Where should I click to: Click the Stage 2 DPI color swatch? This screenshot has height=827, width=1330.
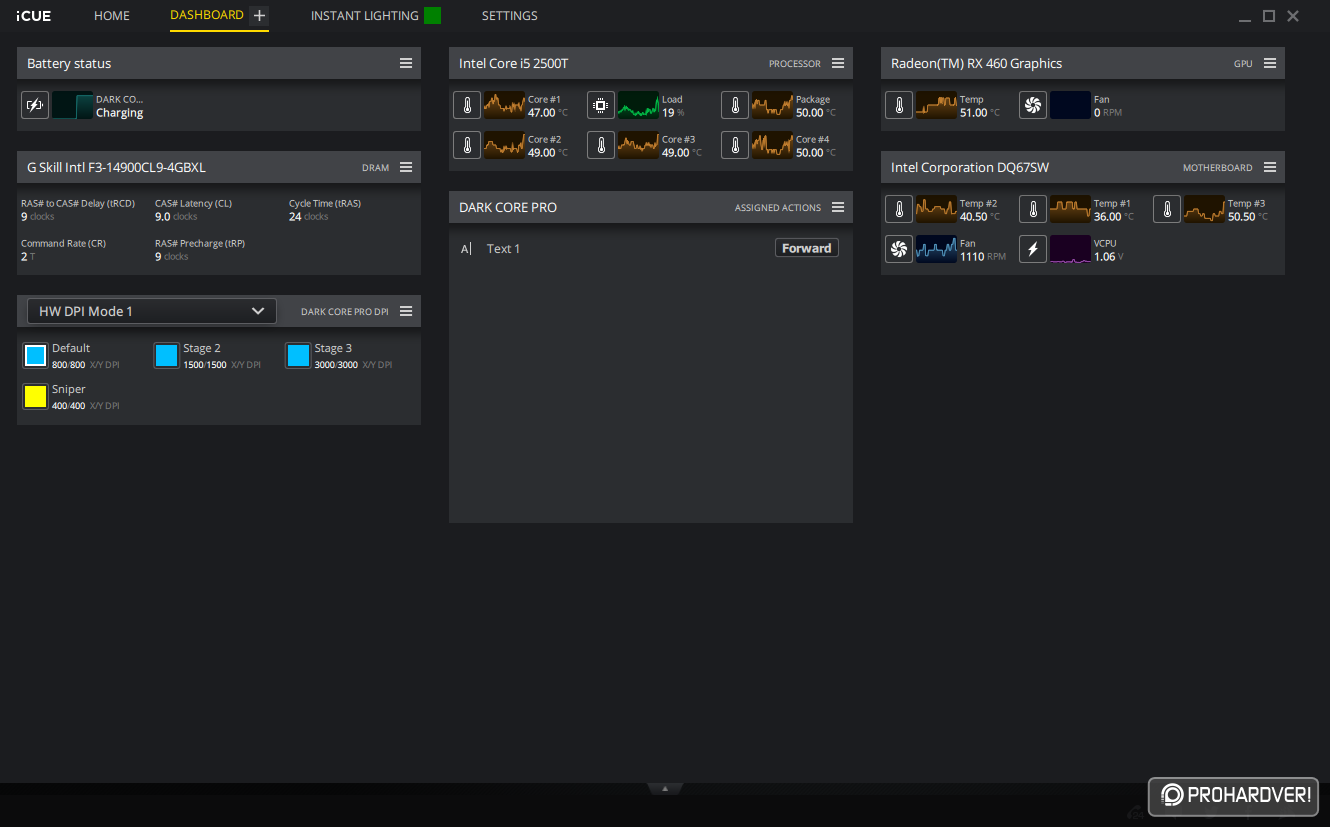[167, 355]
